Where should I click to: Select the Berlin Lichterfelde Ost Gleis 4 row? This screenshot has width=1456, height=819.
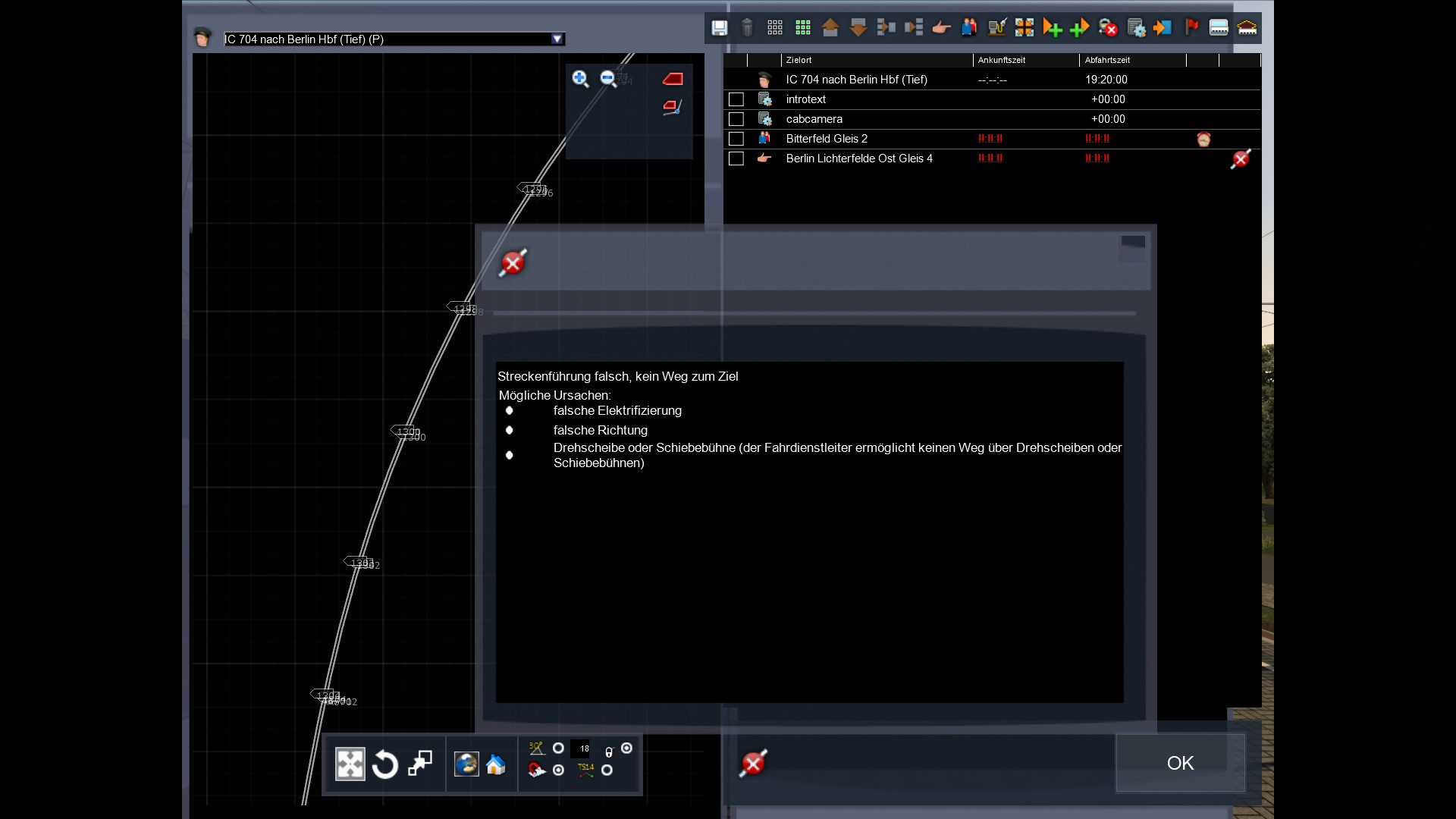(x=858, y=158)
